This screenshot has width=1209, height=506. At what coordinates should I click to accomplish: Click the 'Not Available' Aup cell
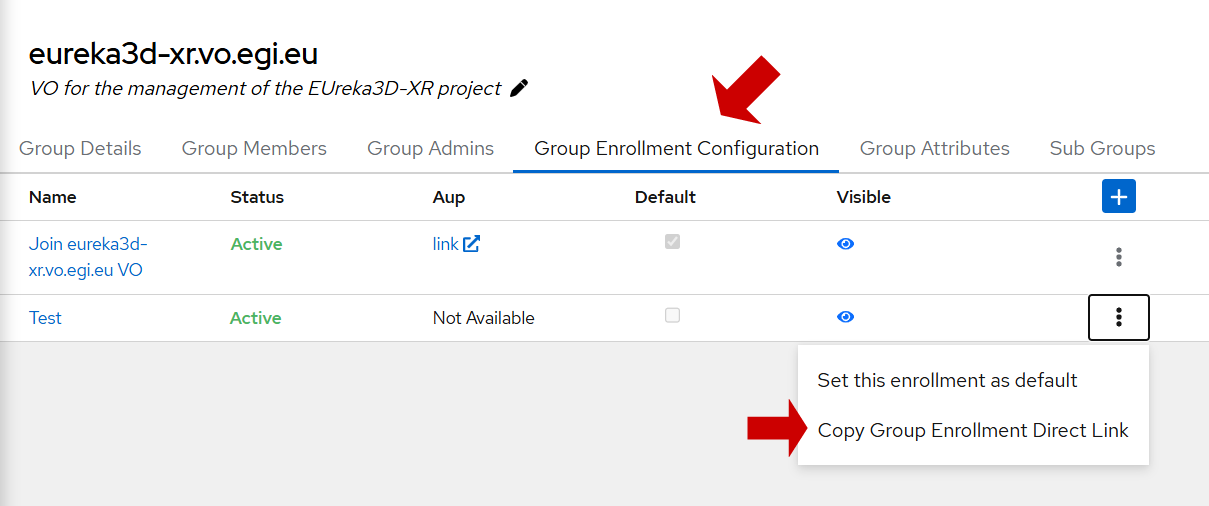coord(483,318)
